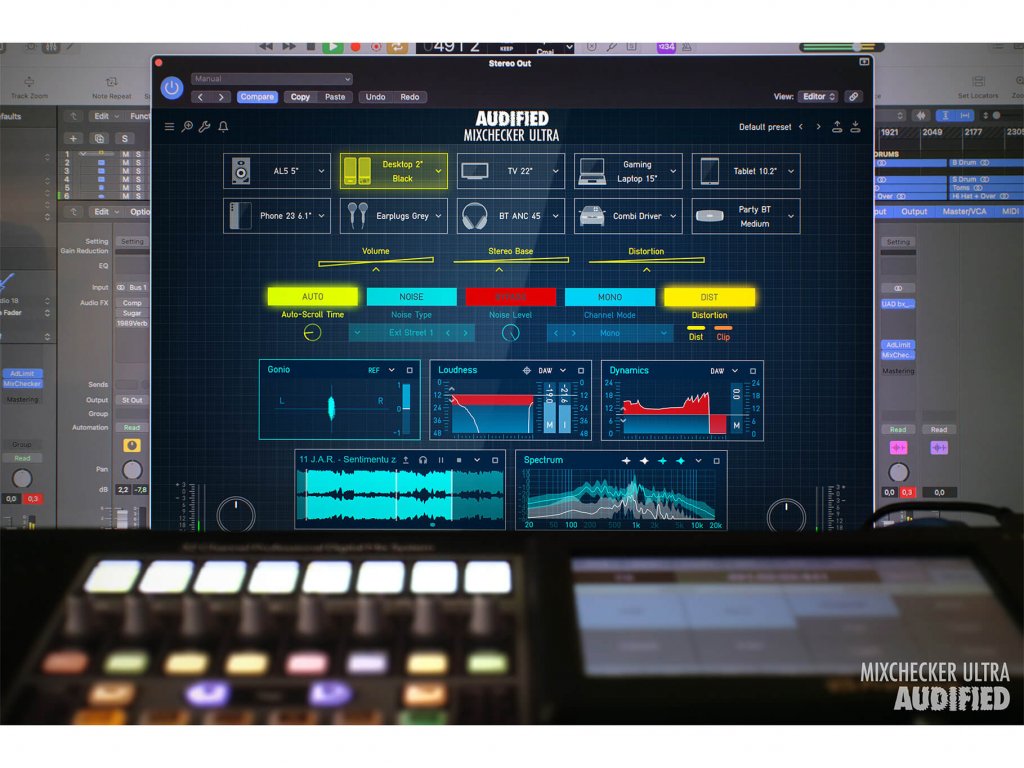The height and width of the screenshot is (768, 1024).
Task: Click the Undo button
Action: 376,97
